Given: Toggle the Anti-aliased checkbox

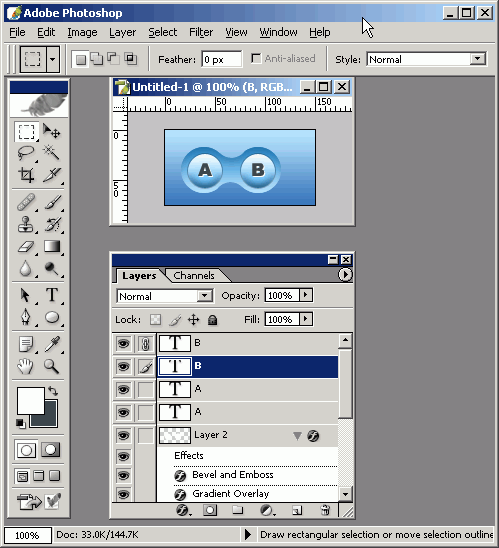Looking at the screenshot, I should 256,58.
